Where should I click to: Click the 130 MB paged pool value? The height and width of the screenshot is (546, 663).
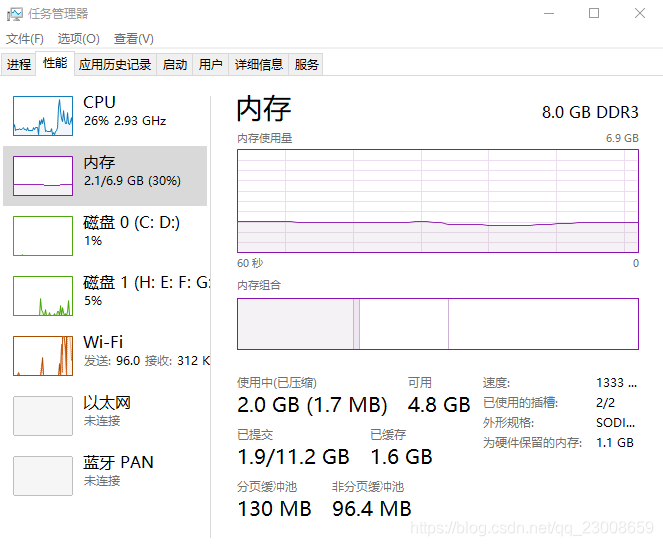tap(274, 509)
